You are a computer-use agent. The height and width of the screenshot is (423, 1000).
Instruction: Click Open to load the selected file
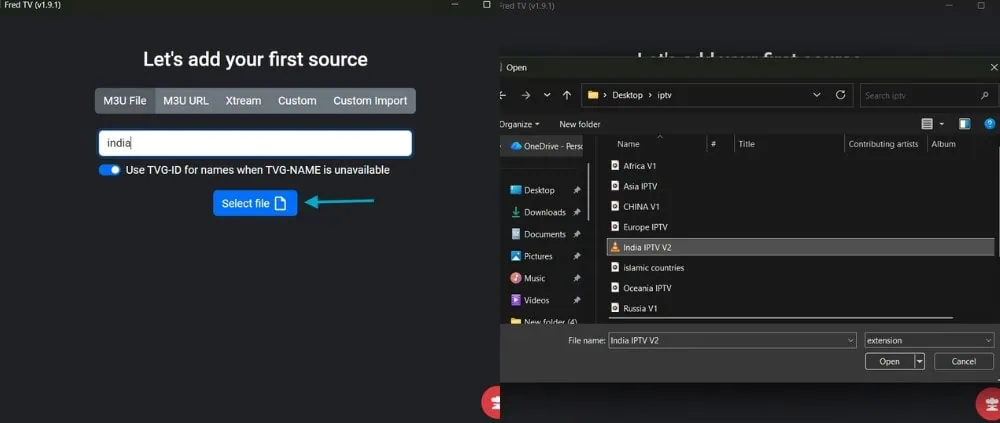889,361
